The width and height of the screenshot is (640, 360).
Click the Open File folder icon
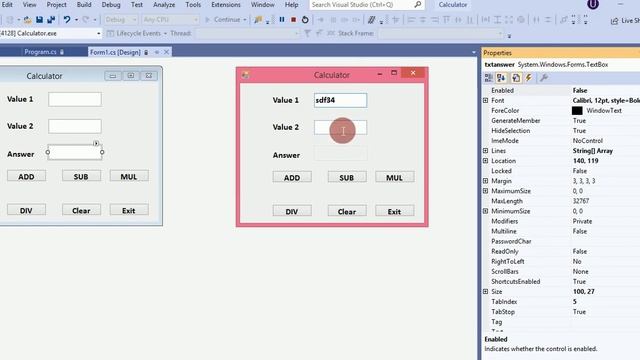point(27,20)
